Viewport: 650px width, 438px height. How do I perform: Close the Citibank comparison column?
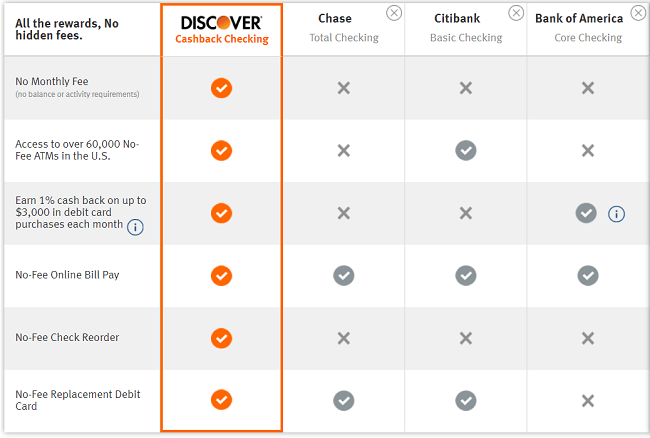pyautogui.click(x=516, y=13)
